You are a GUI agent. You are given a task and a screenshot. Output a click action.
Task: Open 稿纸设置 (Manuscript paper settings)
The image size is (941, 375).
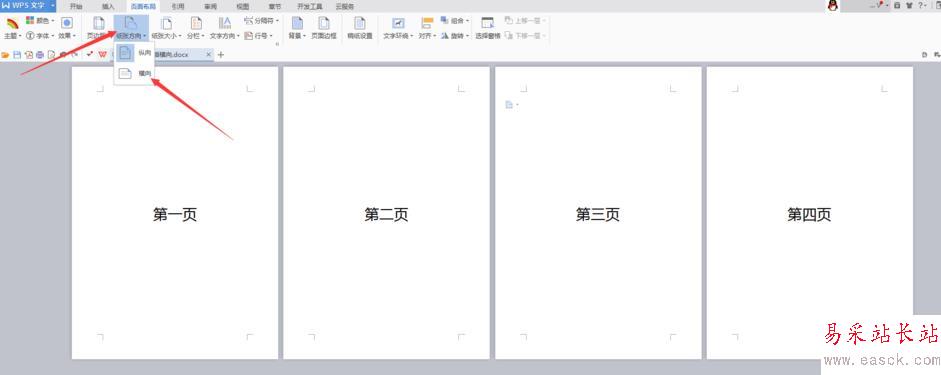(x=360, y=28)
